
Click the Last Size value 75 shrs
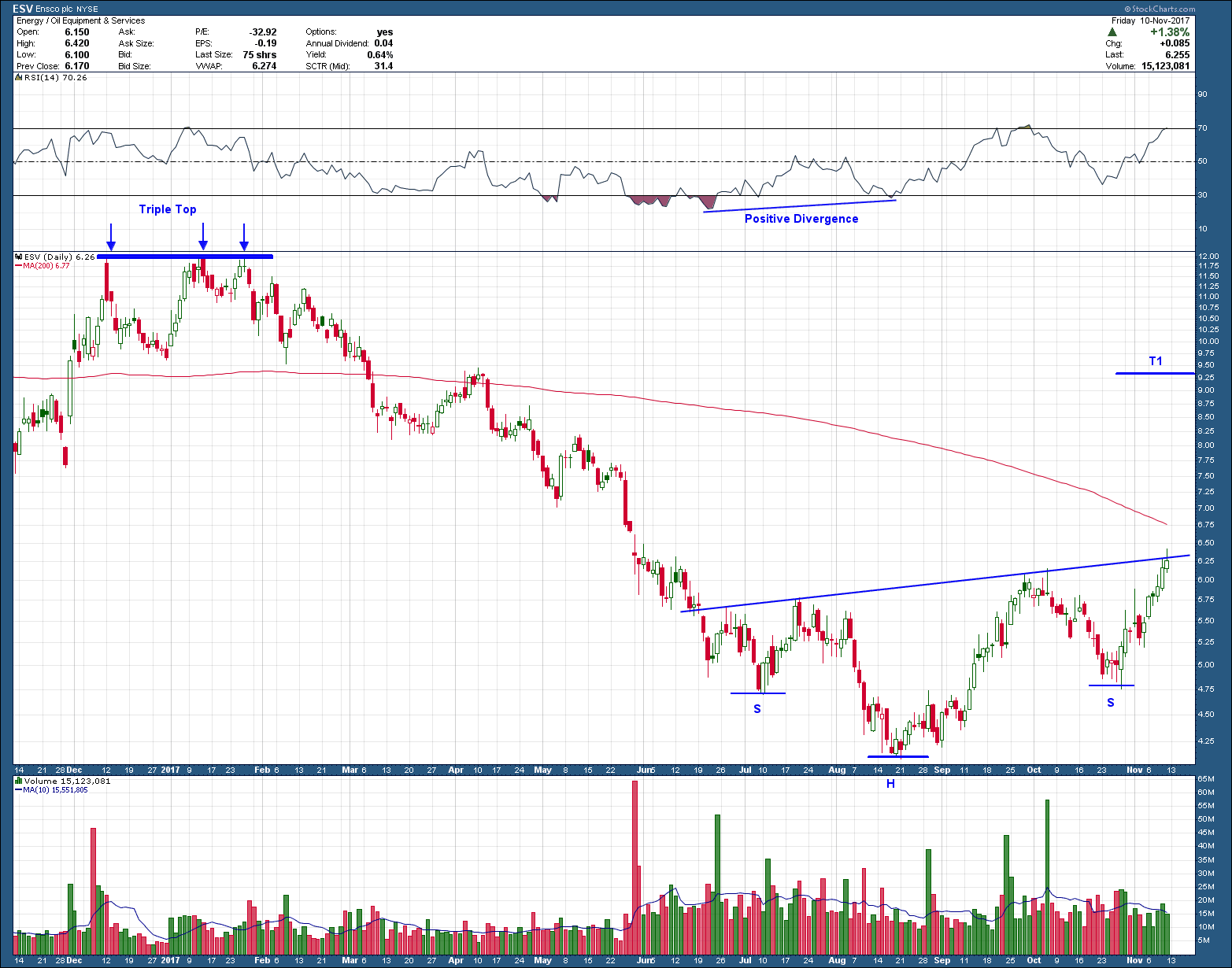point(260,55)
